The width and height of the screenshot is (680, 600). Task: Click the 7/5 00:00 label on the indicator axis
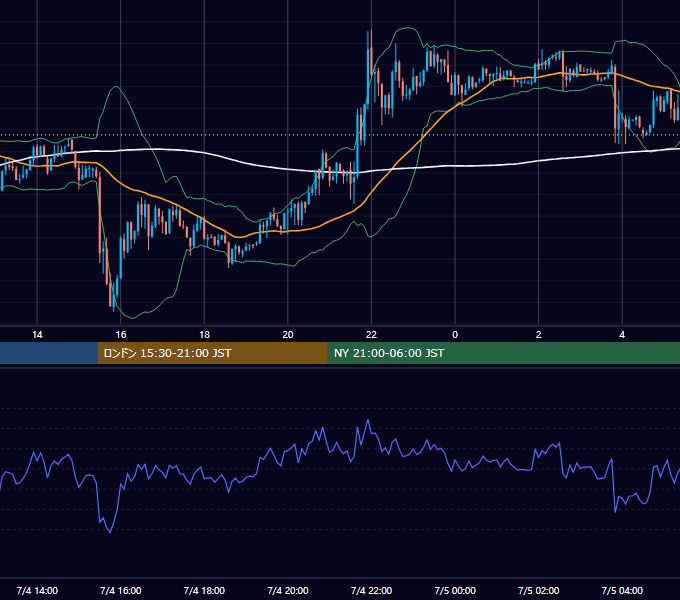click(455, 590)
